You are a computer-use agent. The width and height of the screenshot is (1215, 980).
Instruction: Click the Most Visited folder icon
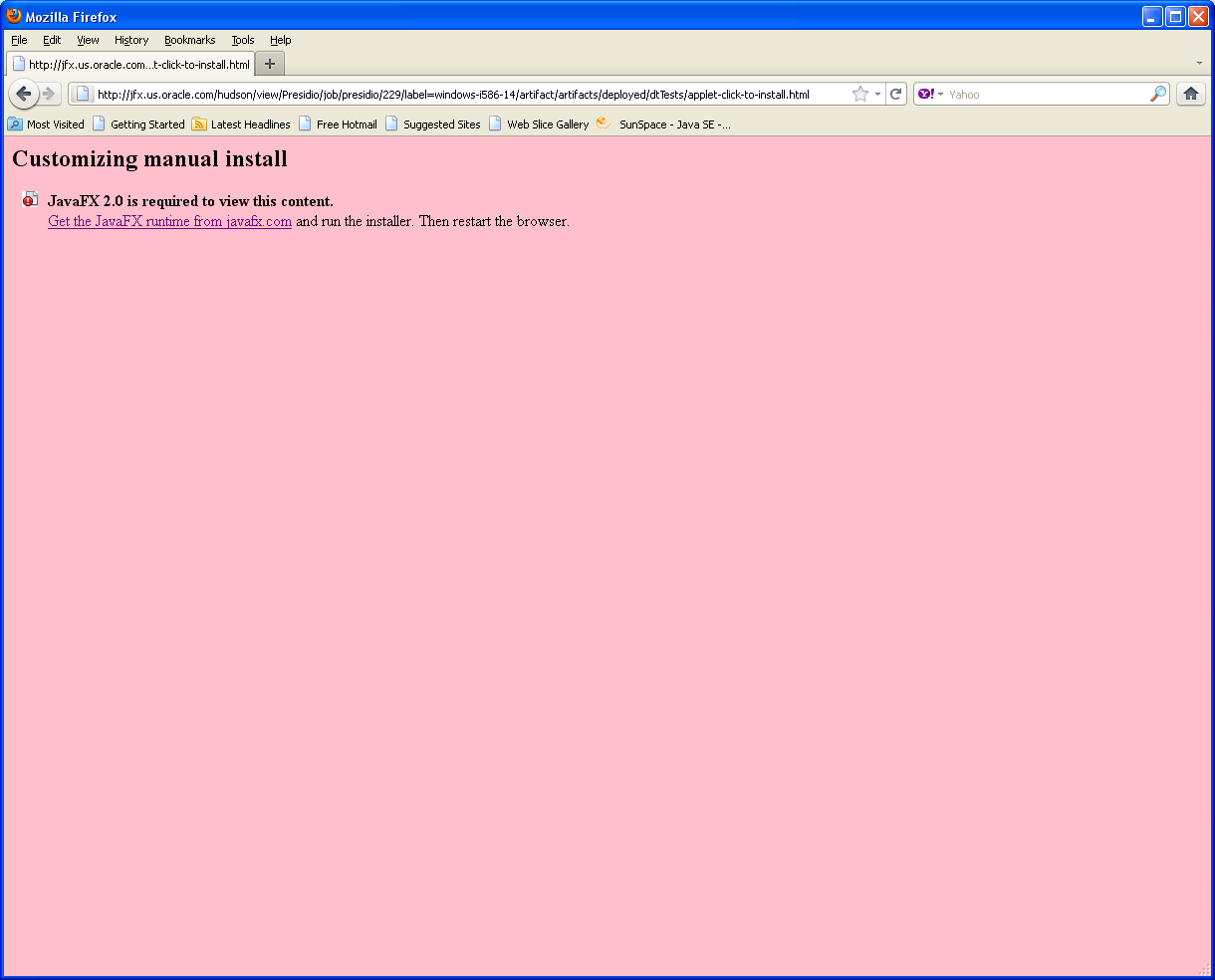(15, 124)
